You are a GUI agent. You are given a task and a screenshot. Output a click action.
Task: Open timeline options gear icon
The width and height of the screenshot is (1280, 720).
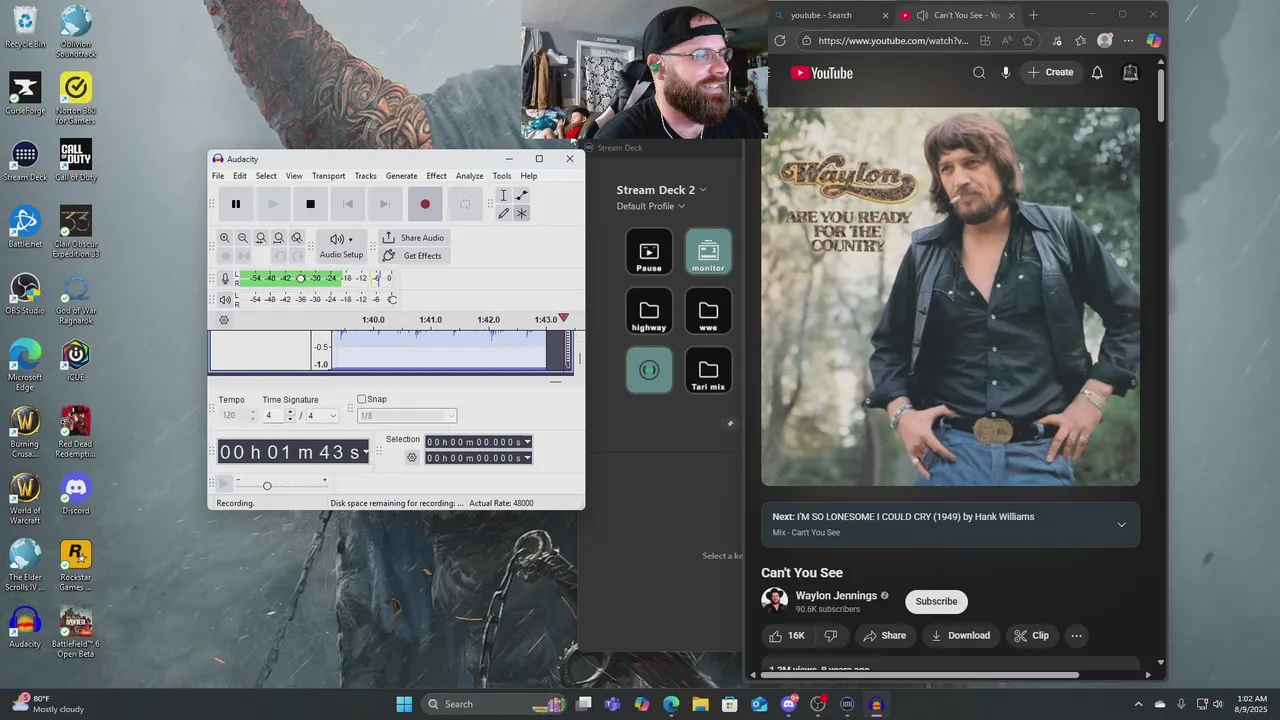pyautogui.click(x=224, y=320)
